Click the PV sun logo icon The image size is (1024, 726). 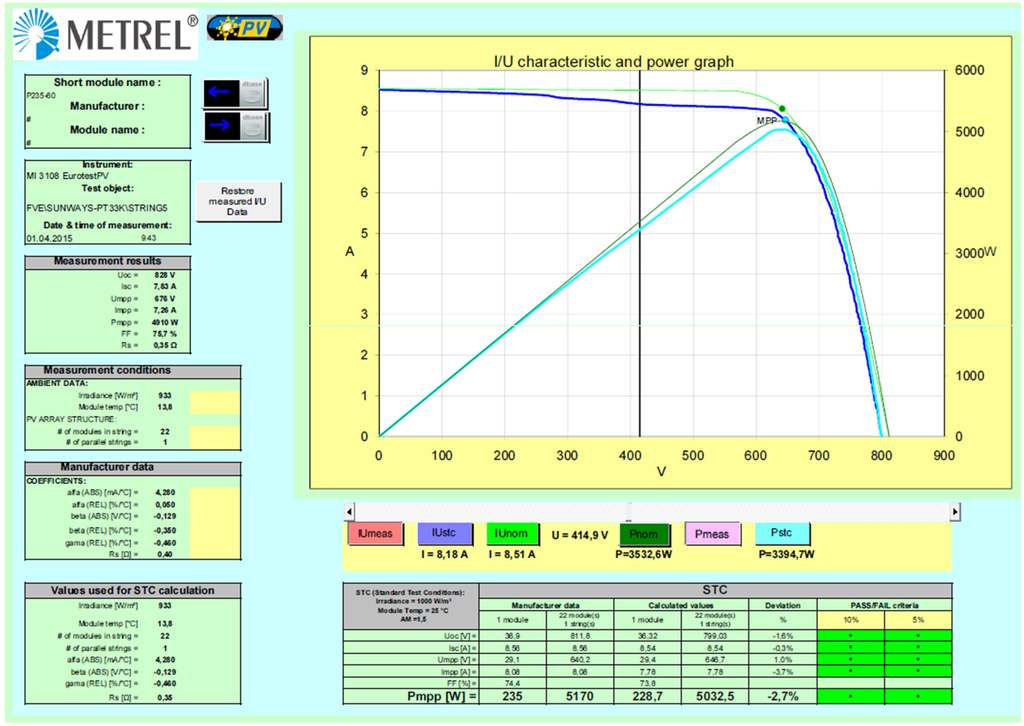click(x=244, y=28)
